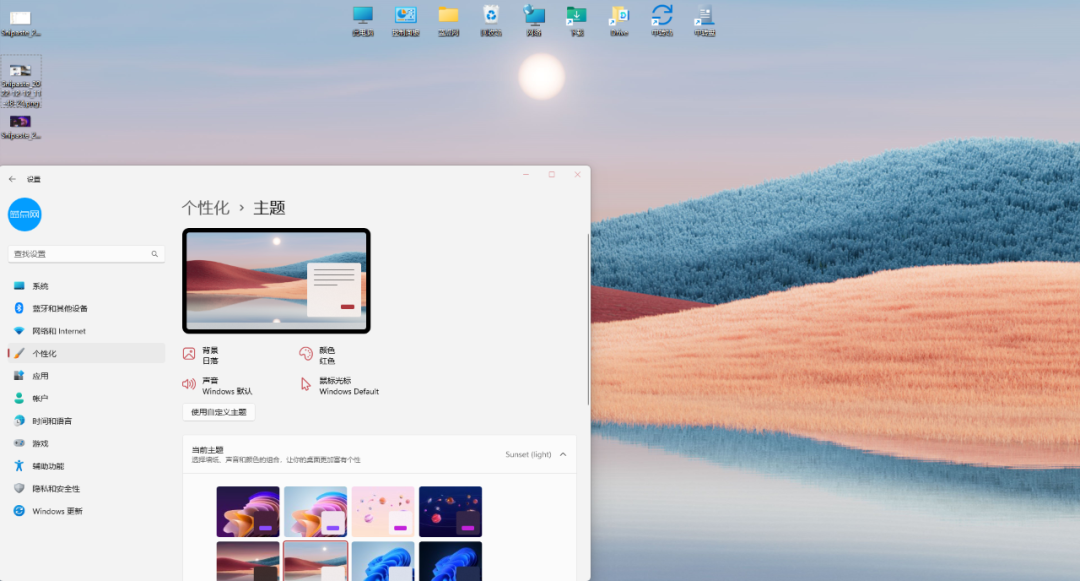
Task: Open the 背景 日落 background option
Action: [x=201, y=355]
